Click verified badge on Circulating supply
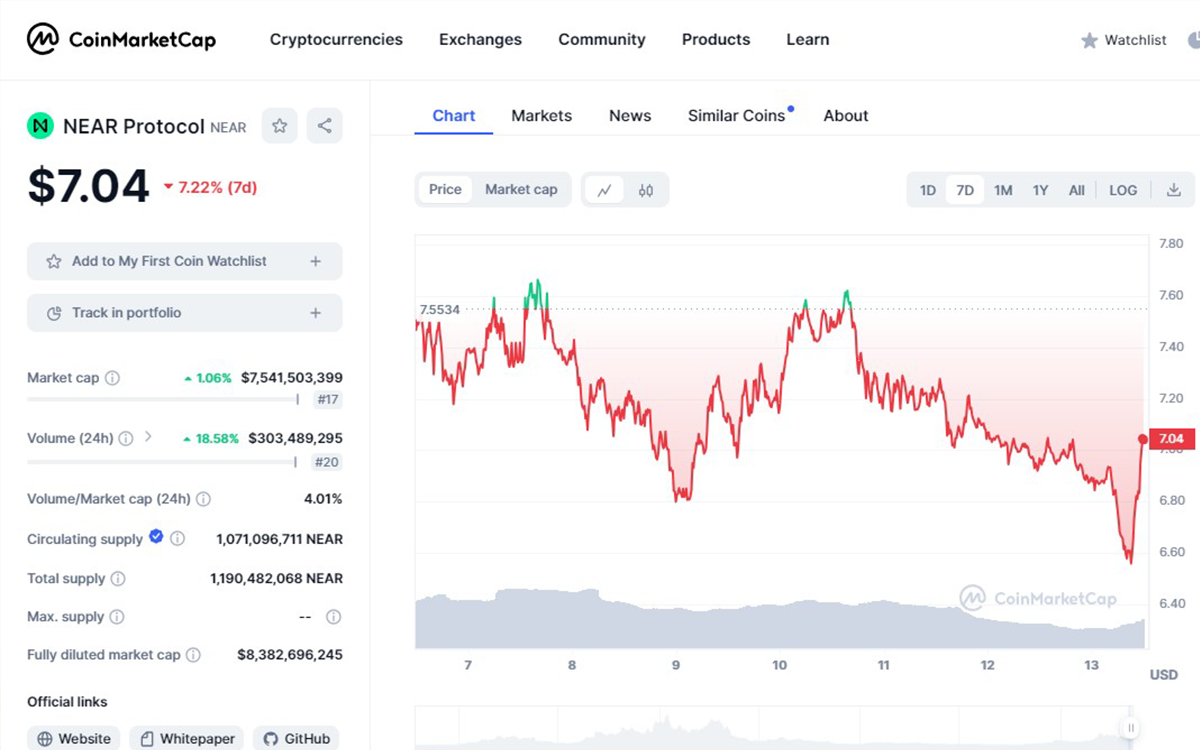This screenshot has width=1200, height=750. coord(156,538)
